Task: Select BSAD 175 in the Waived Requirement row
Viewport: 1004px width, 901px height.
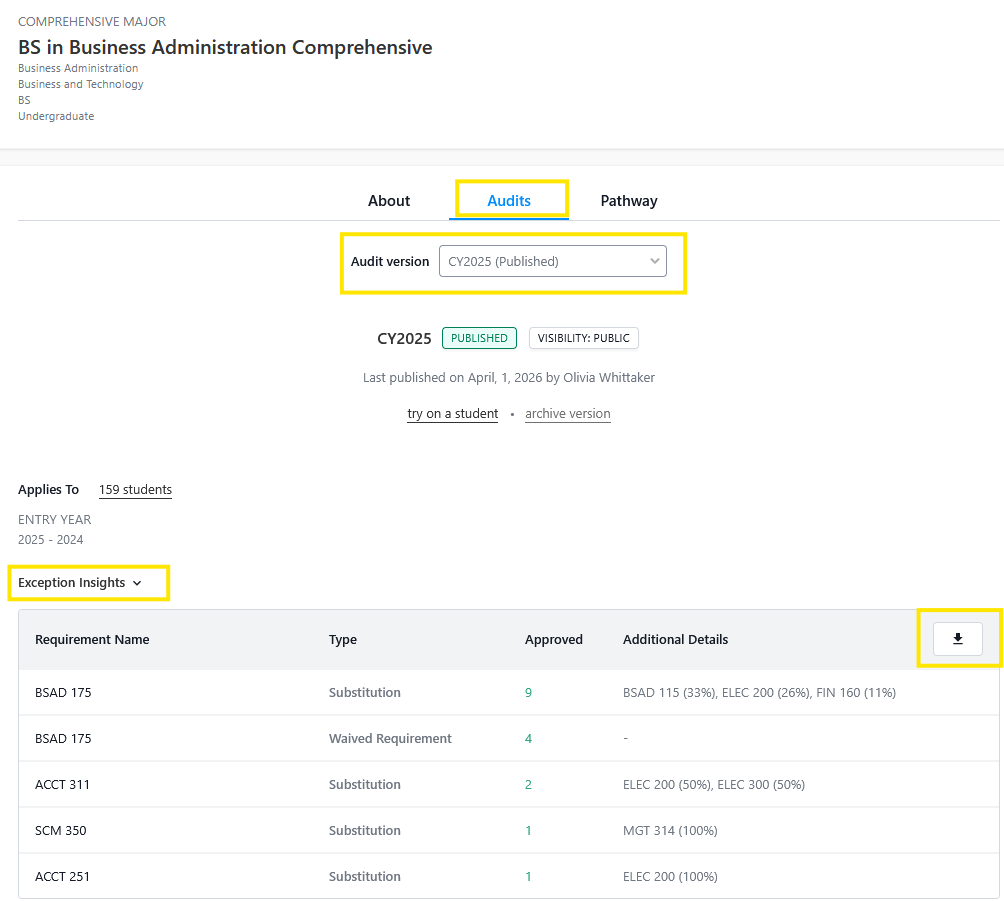Action: pyautogui.click(x=63, y=738)
